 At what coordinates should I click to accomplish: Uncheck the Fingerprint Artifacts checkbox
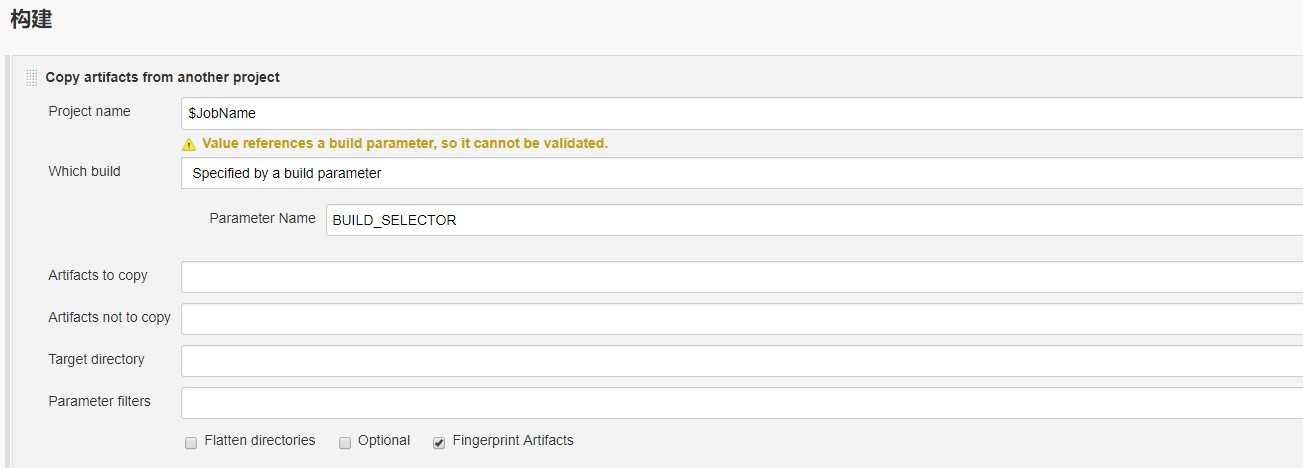click(x=439, y=443)
